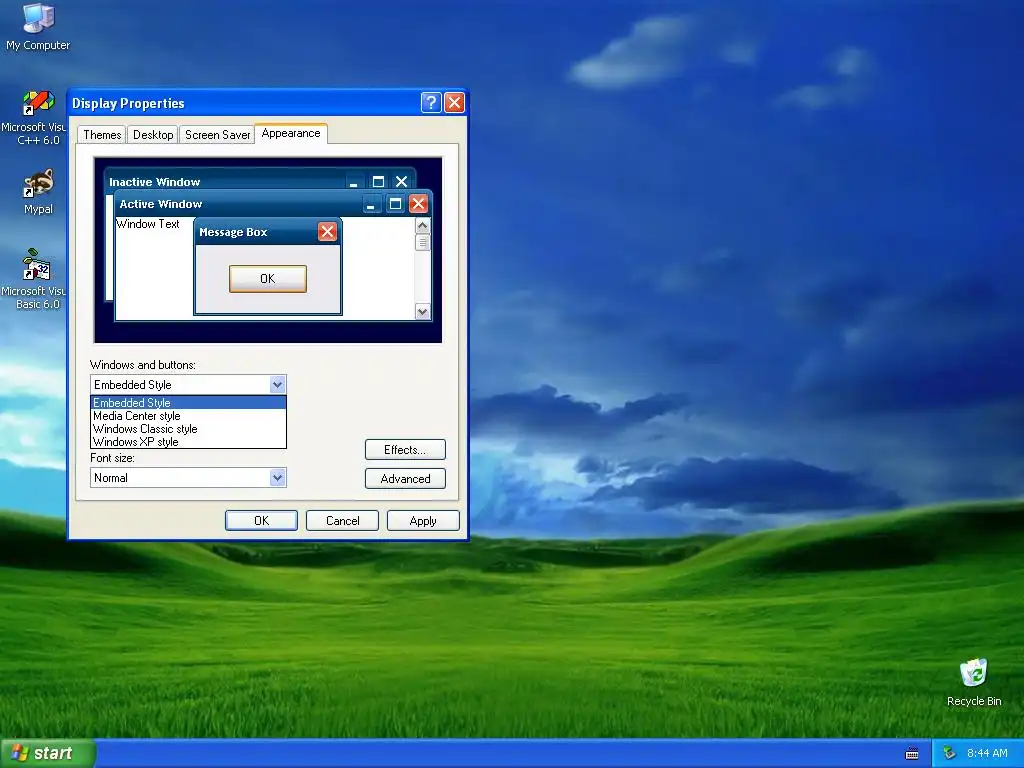1024x768 pixels.
Task: Choose Windows Classic style option
Action: 188,429
